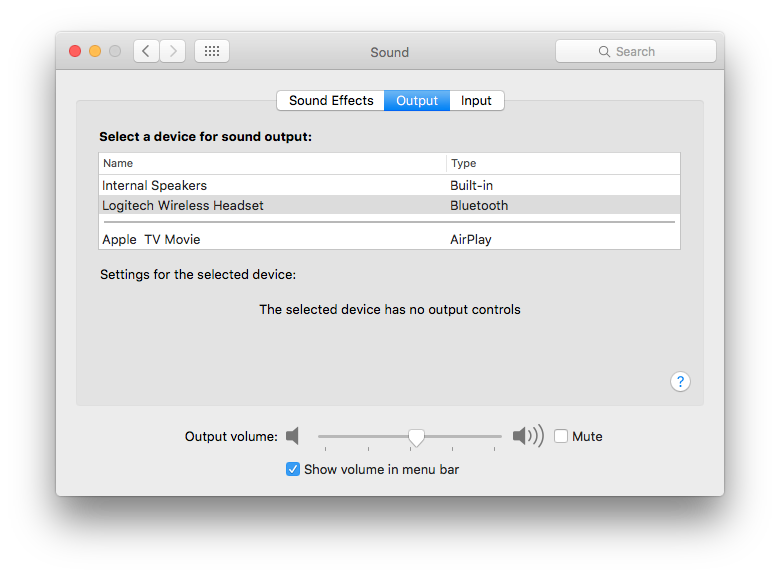The height and width of the screenshot is (576, 780).
Task: Select Apple TV Movie AirPlay device
Action: (151, 239)
